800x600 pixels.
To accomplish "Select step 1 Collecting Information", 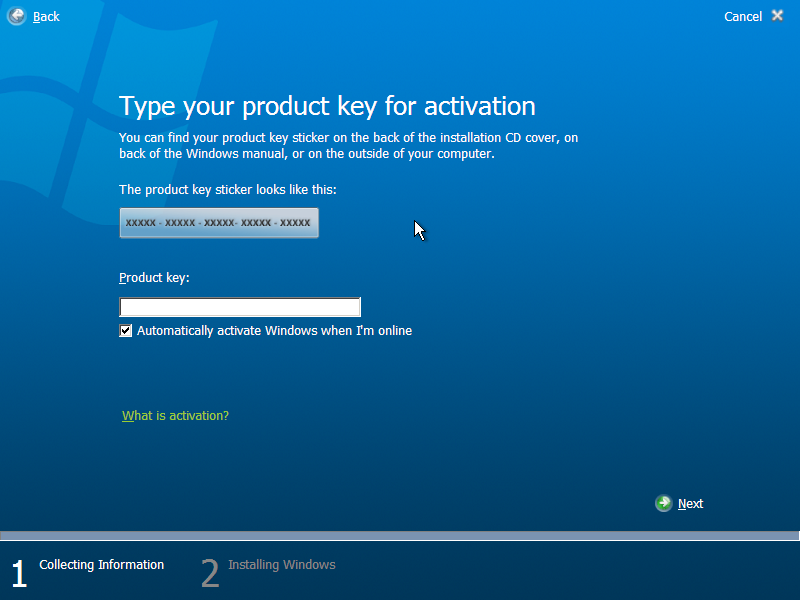I will (x=101, y=564).
